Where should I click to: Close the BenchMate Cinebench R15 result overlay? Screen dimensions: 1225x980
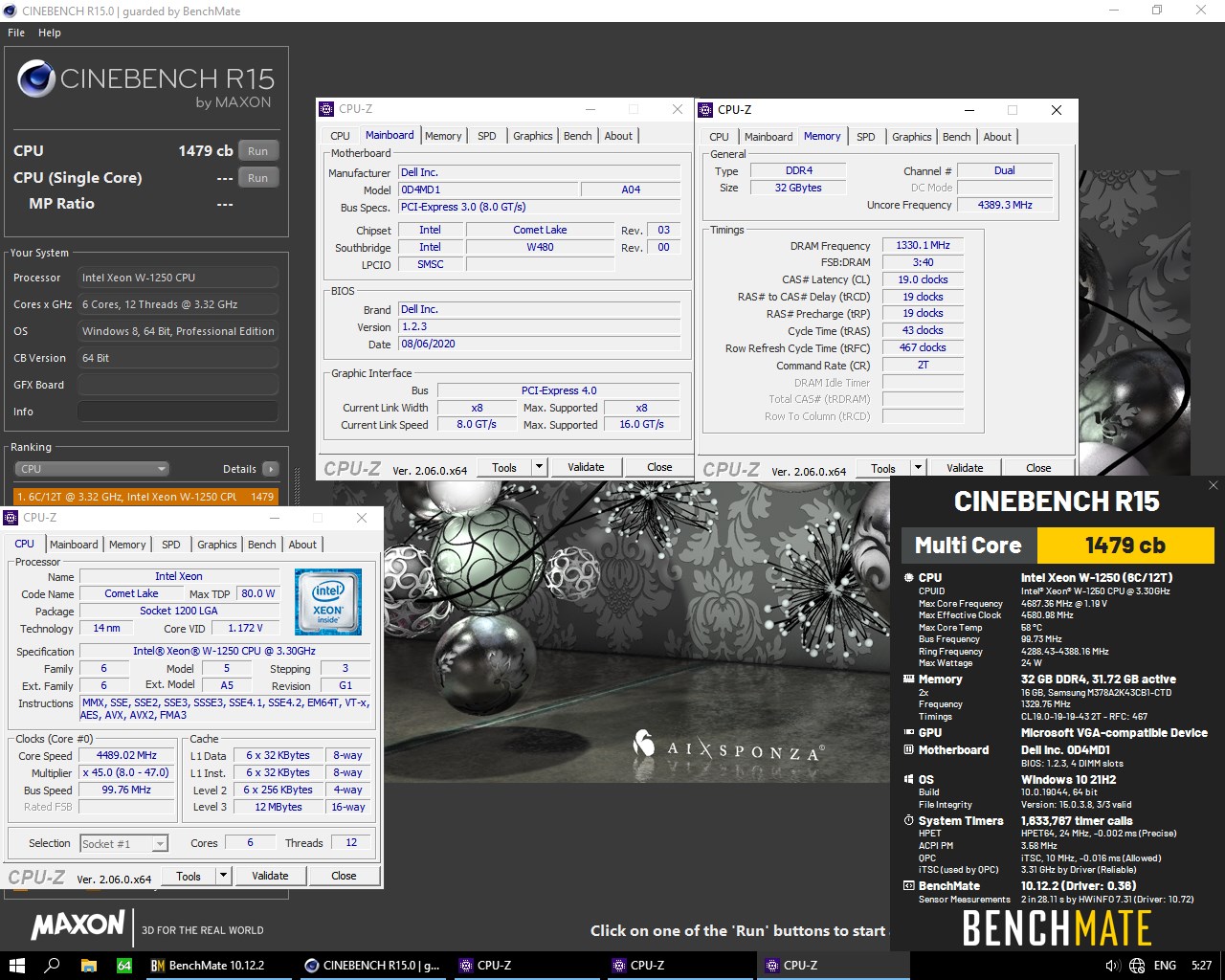[x=1213, y=485]
